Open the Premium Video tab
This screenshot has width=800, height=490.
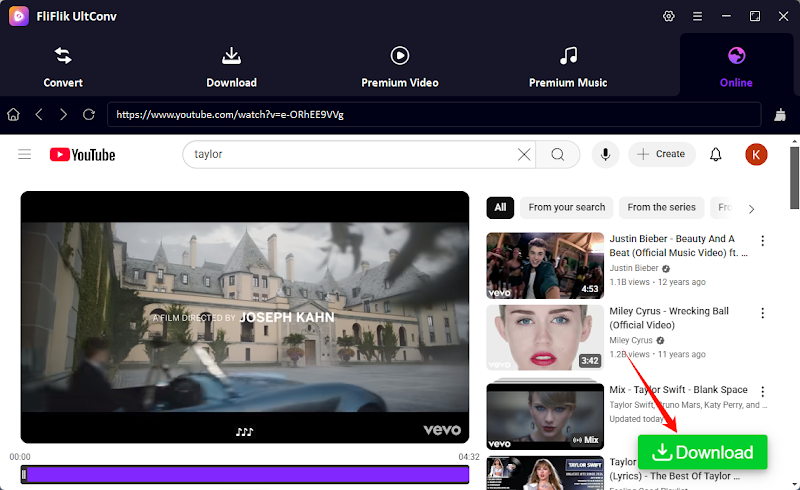400,67
